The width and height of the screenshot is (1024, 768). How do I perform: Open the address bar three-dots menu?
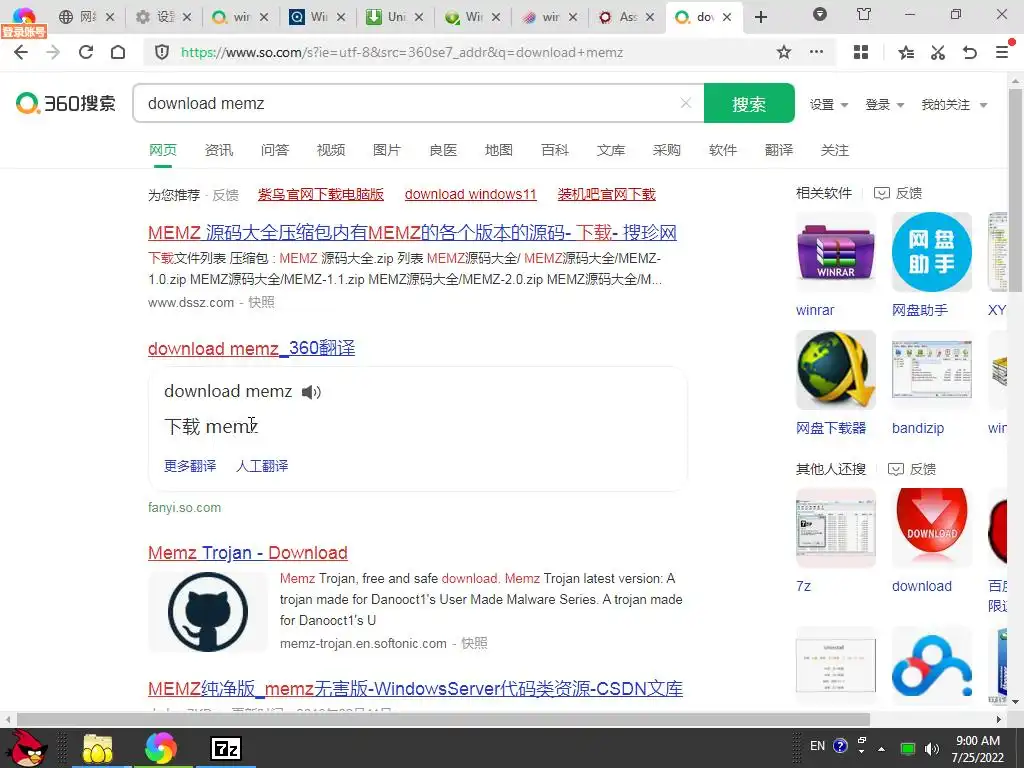816,52
